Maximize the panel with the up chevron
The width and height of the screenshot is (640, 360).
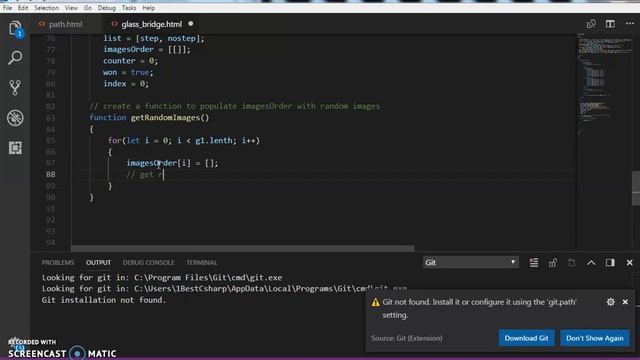coord(591,262)
